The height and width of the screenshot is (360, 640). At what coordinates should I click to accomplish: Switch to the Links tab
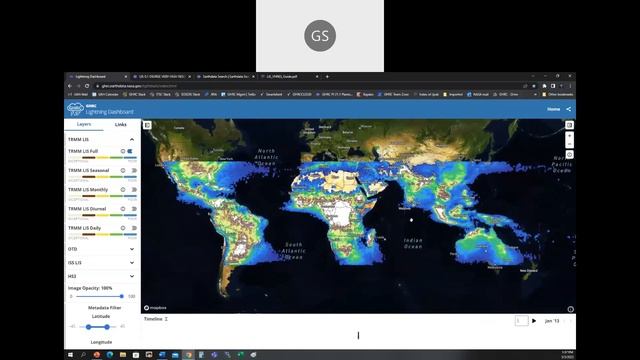click(x=120, y=124)
